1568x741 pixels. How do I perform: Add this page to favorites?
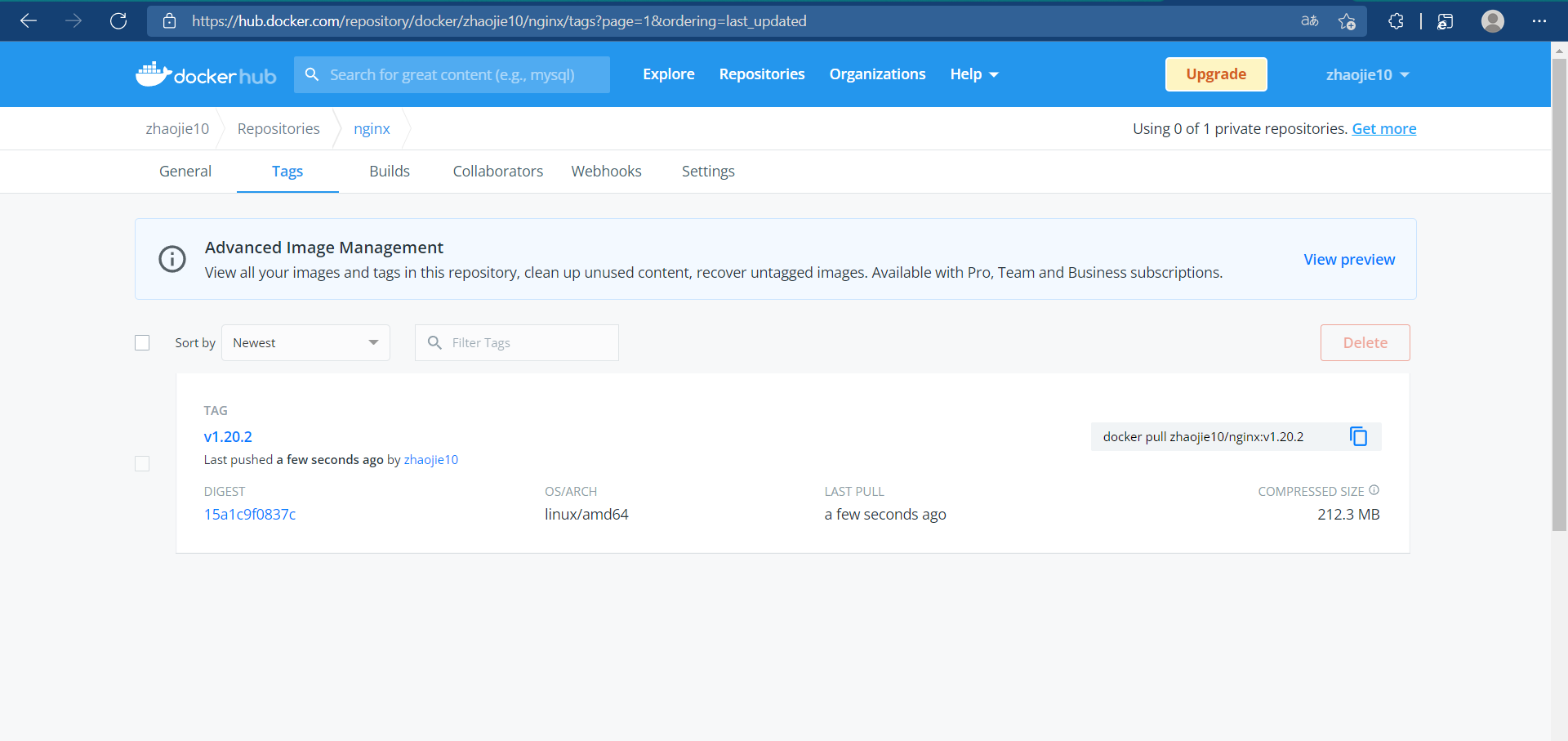click(1347, 21)
